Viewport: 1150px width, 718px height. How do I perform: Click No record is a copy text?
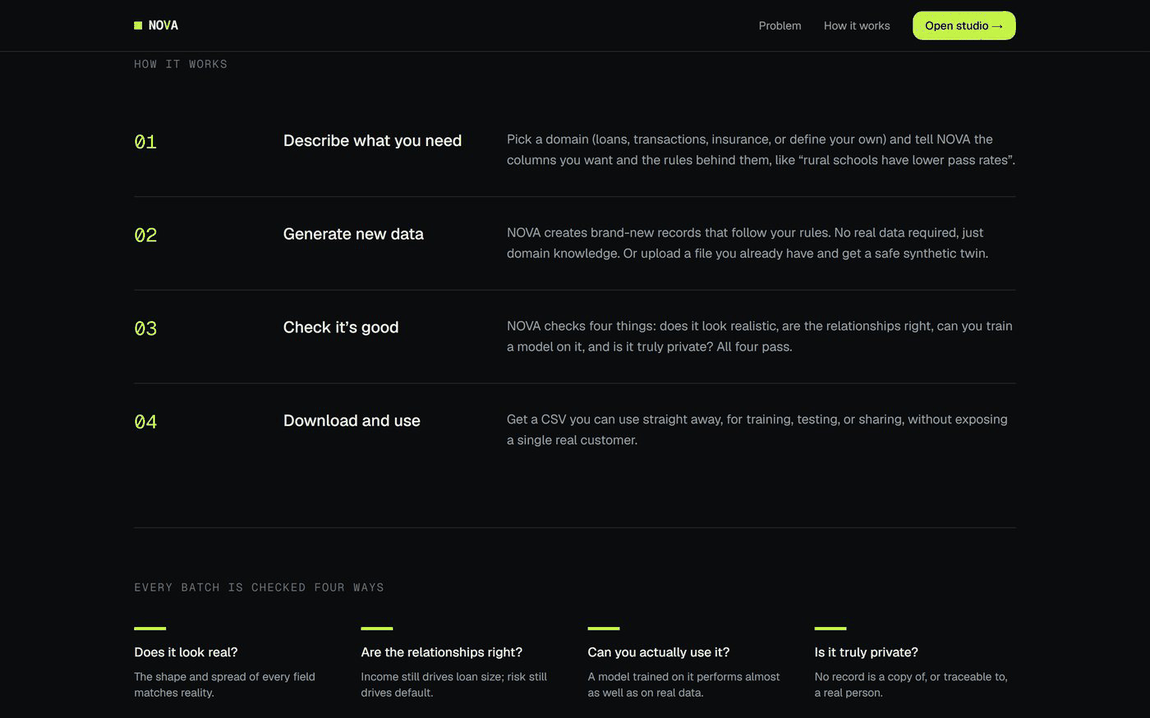[x=911, y=684]
